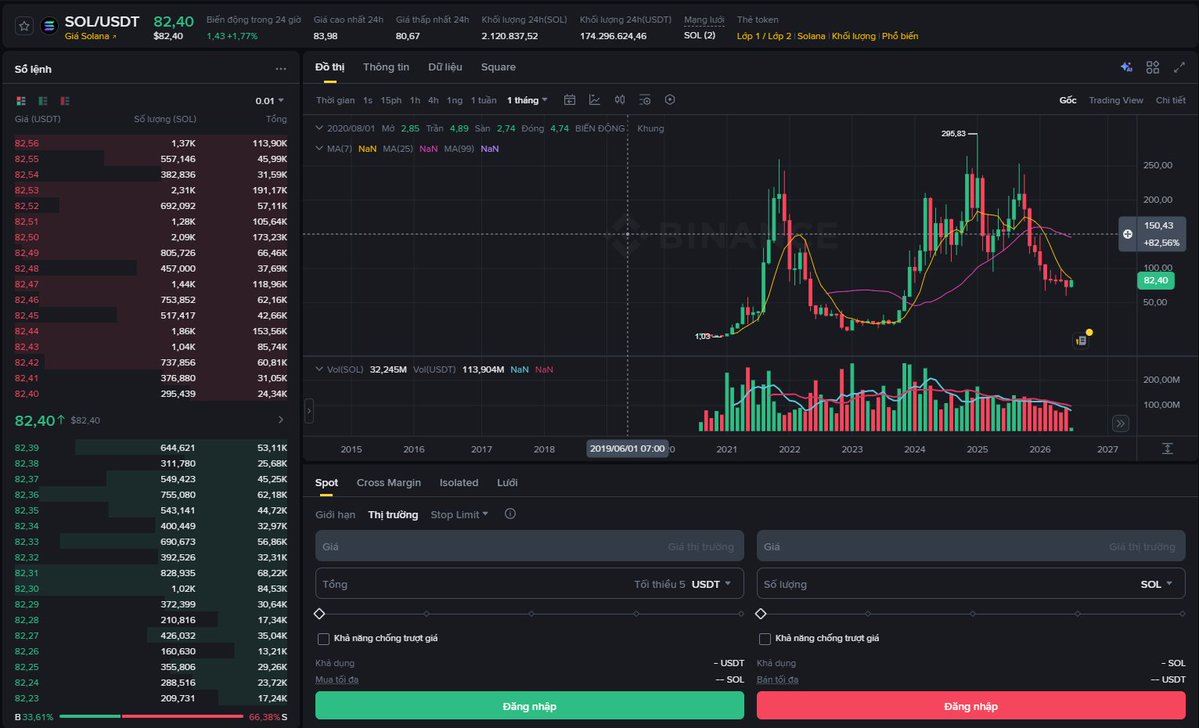
Task: Click red Đăng nhập sell button
Action: [970, 705]
